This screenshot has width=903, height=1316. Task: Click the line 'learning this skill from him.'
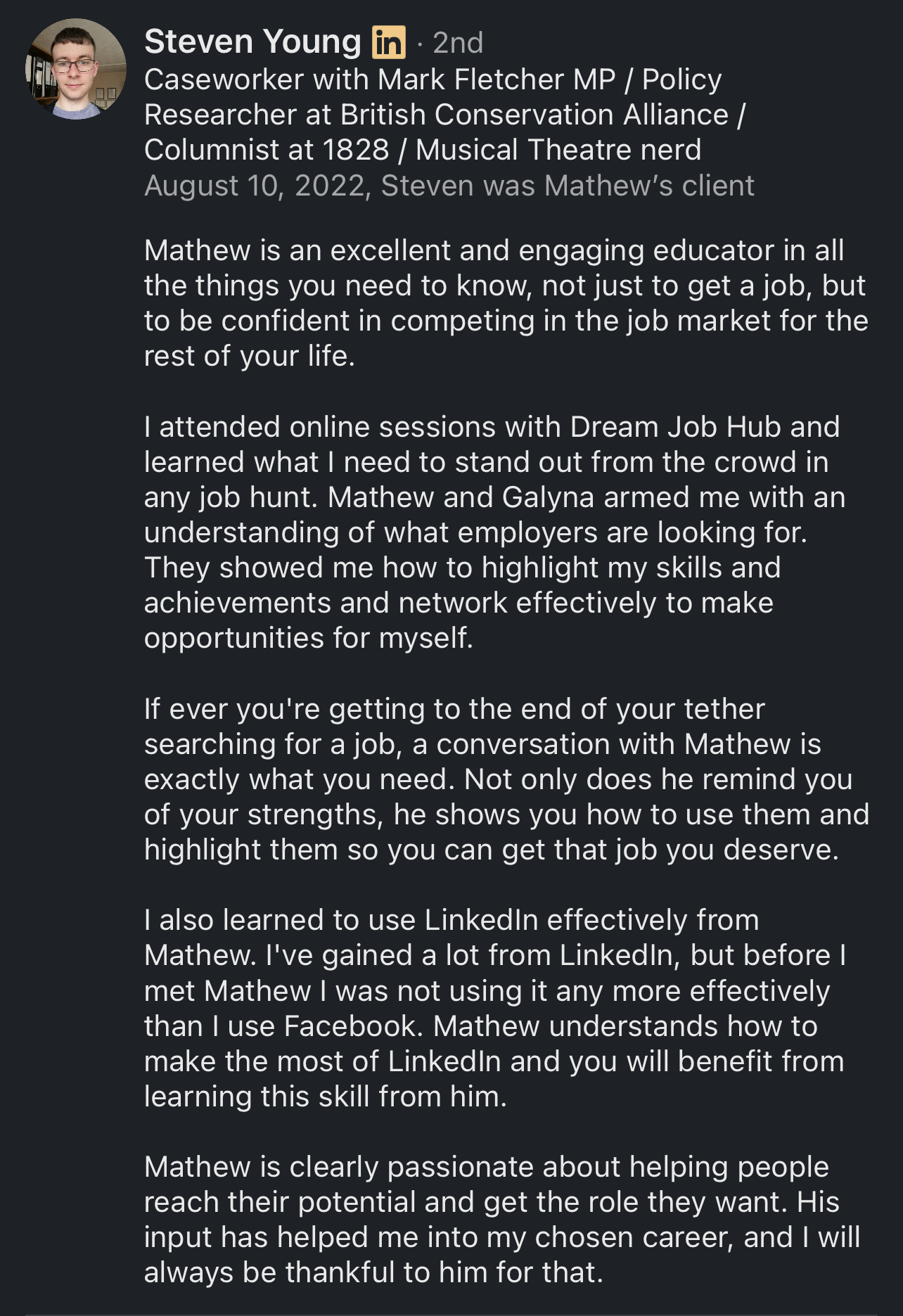click(x=326, y=1097)
